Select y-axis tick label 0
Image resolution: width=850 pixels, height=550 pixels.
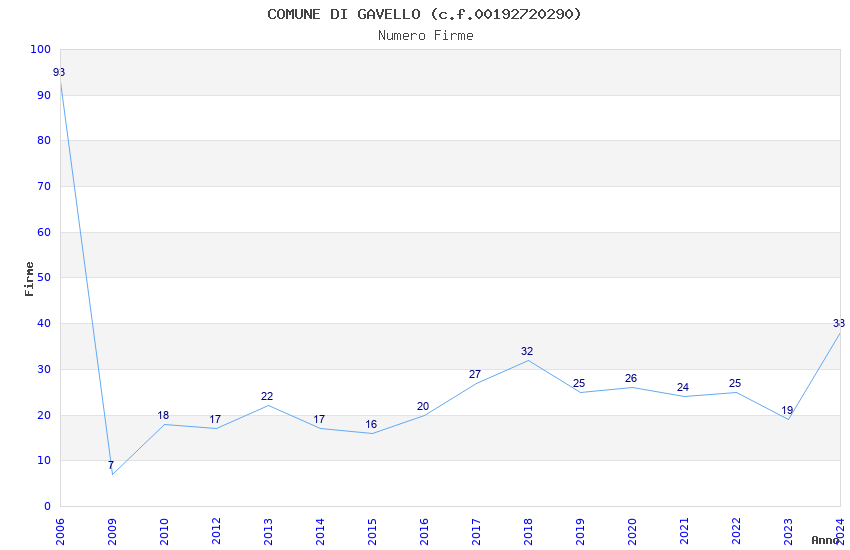pyautogui.click(x=48, y=507)
